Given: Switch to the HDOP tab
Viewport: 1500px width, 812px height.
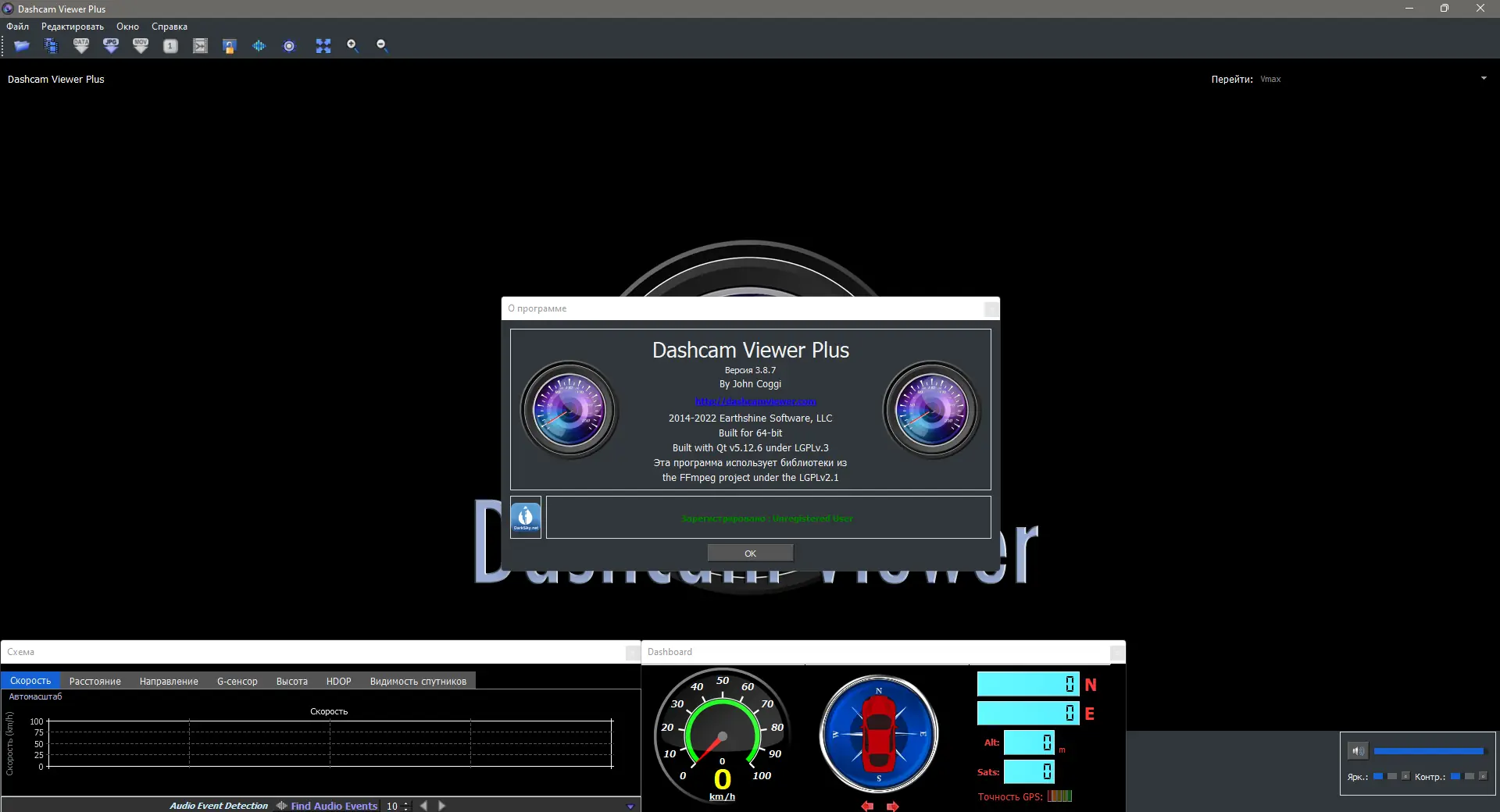Looking at the screenshot, I should (x=339, y=681).
